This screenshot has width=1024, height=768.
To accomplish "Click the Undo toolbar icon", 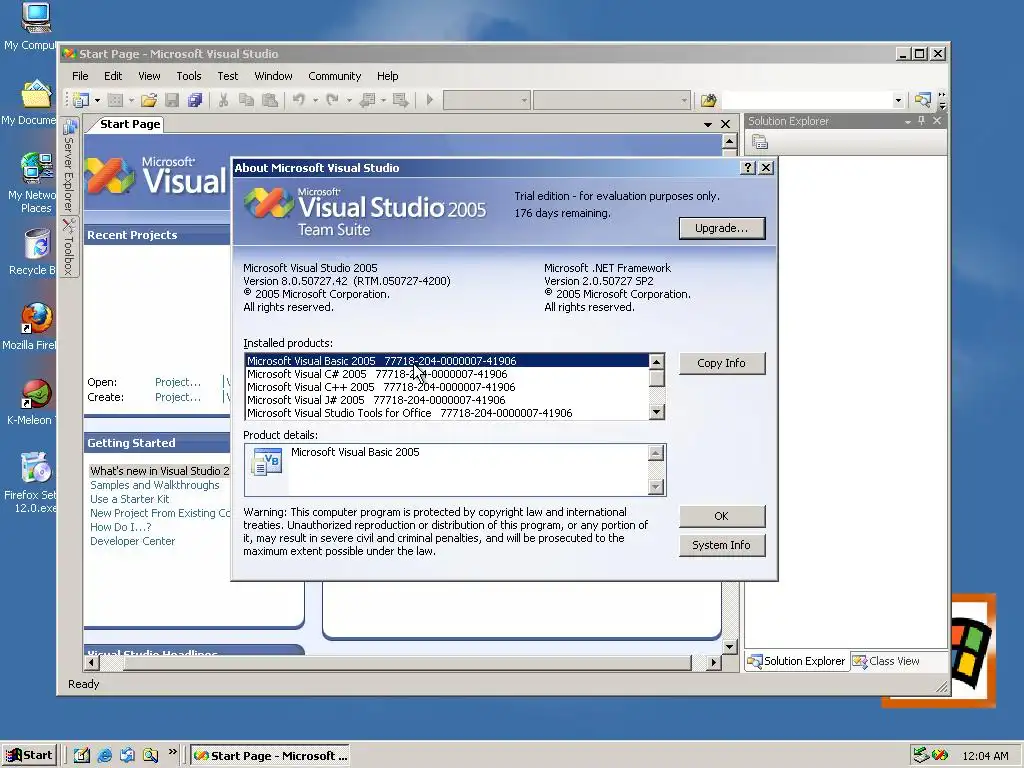I will pos(298,100).
